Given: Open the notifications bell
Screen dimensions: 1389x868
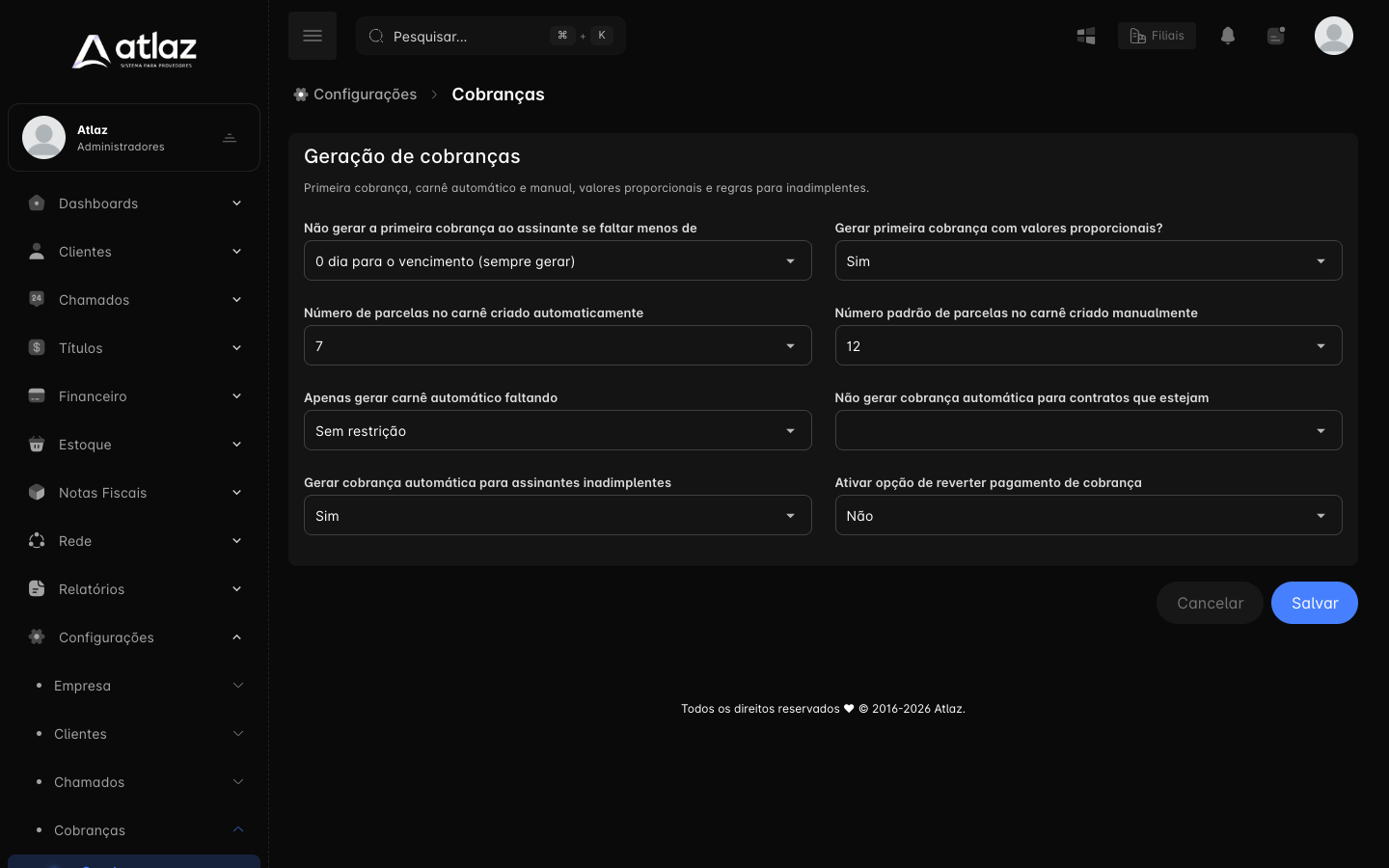Looking at the screenshot, I should 1228,36.
